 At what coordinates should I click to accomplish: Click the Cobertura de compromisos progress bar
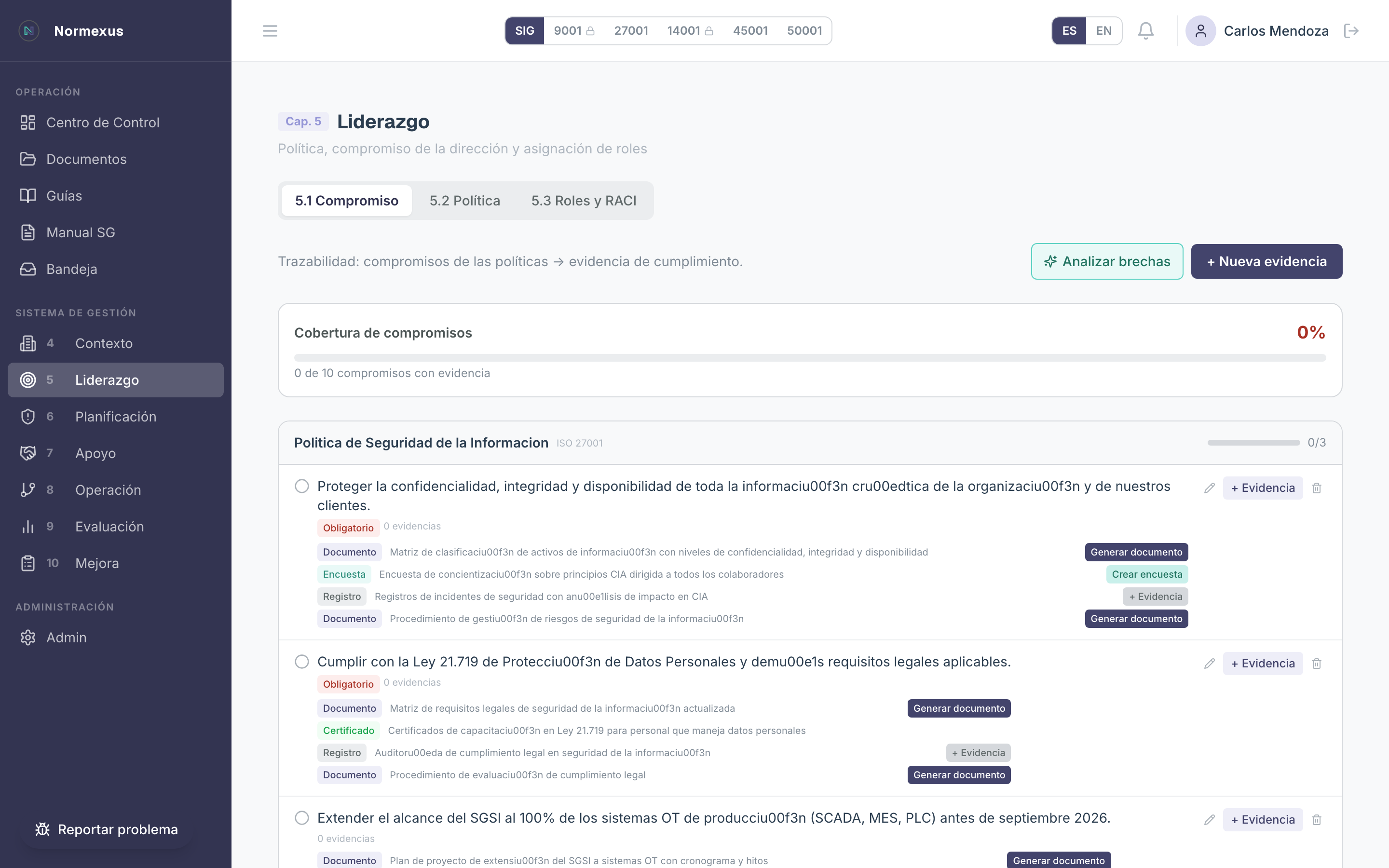[810, 358]
